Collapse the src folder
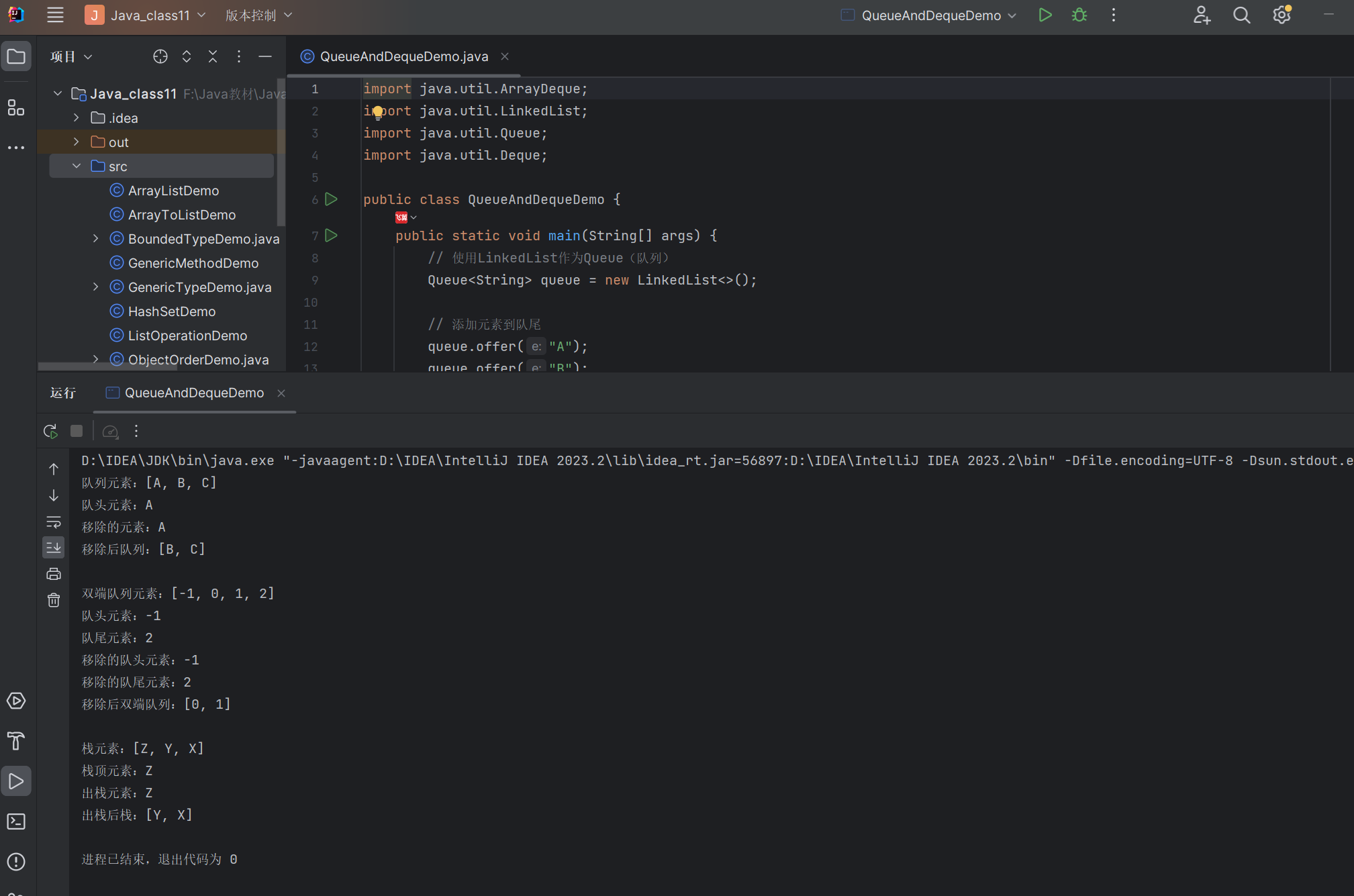Viewport: 1354px width, 896px height. [77, 166]
